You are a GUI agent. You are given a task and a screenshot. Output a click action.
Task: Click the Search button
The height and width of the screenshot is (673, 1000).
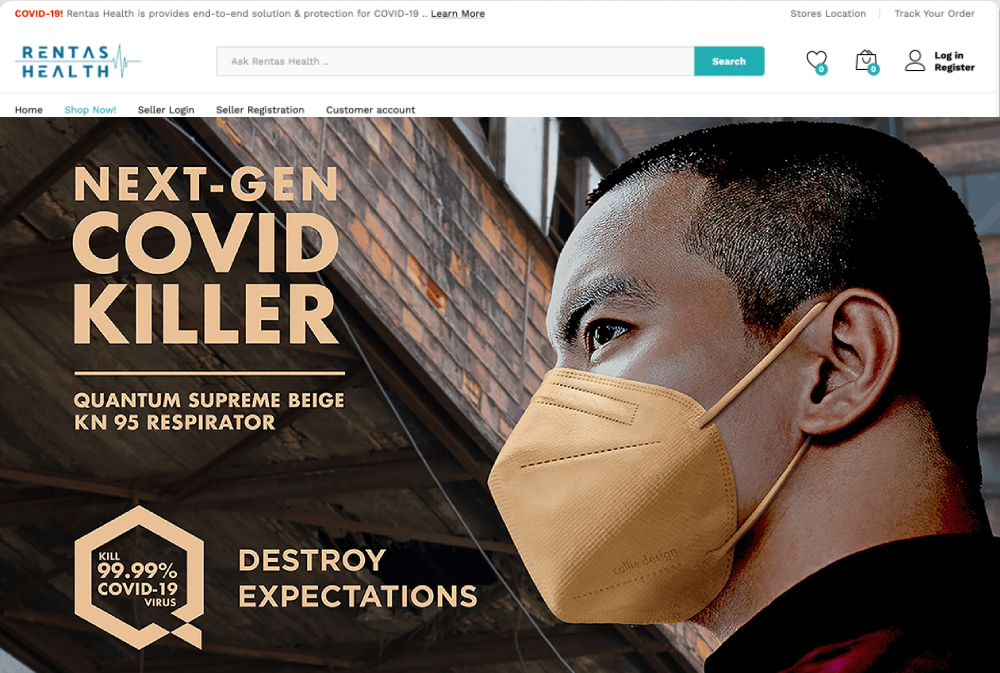point(729,61)
